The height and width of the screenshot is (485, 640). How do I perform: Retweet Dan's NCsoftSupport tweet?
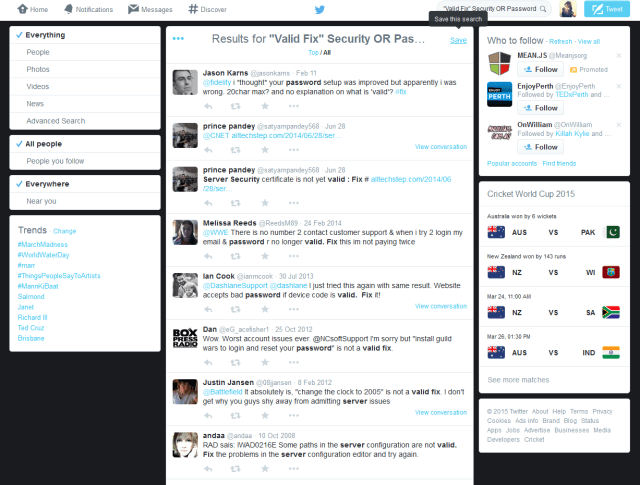pos(236,363)
